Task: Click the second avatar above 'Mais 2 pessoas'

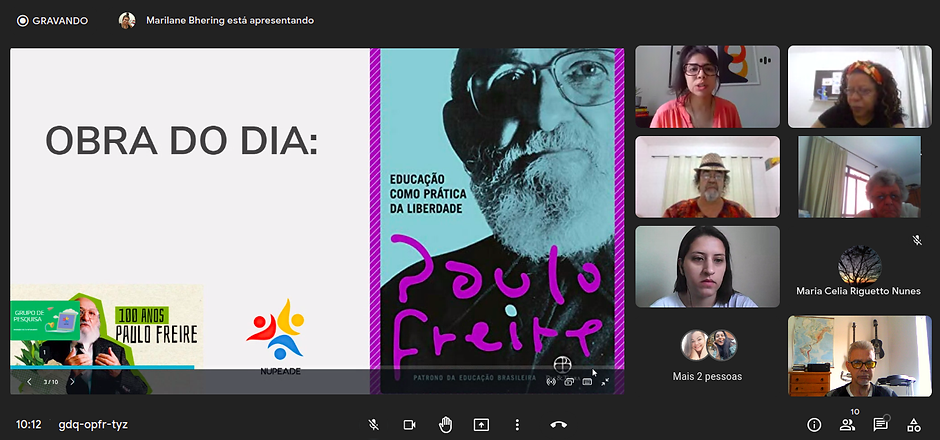Action: point(722,345)
